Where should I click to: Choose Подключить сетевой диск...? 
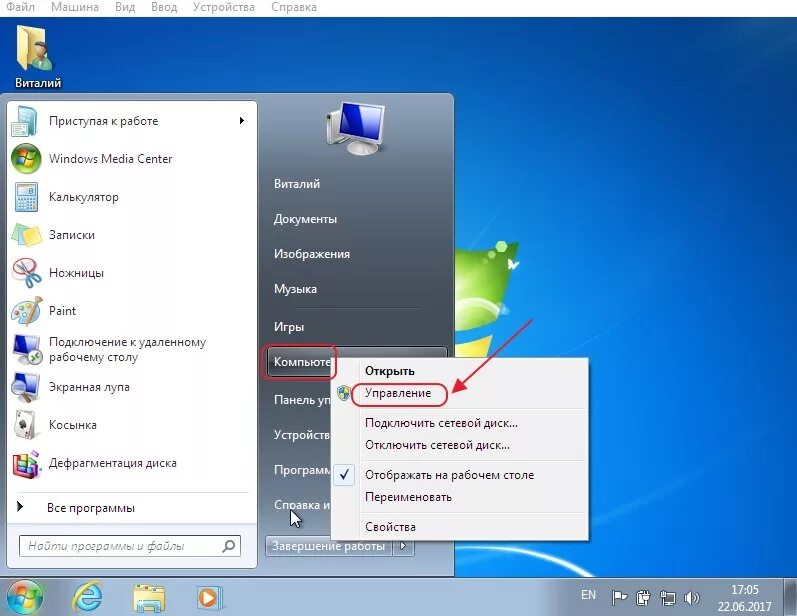pyautogui.click(x=441, y=423)
